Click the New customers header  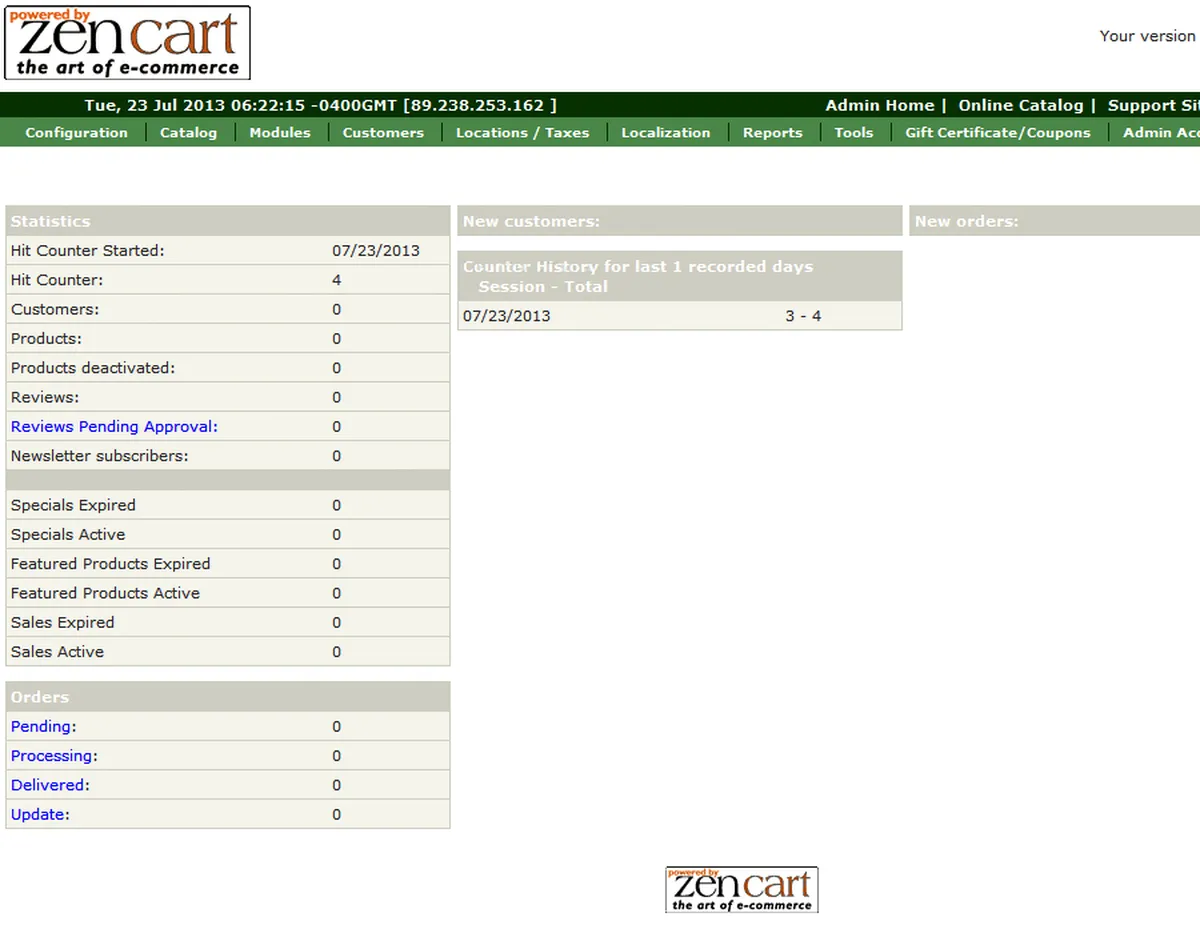point(680,221)
